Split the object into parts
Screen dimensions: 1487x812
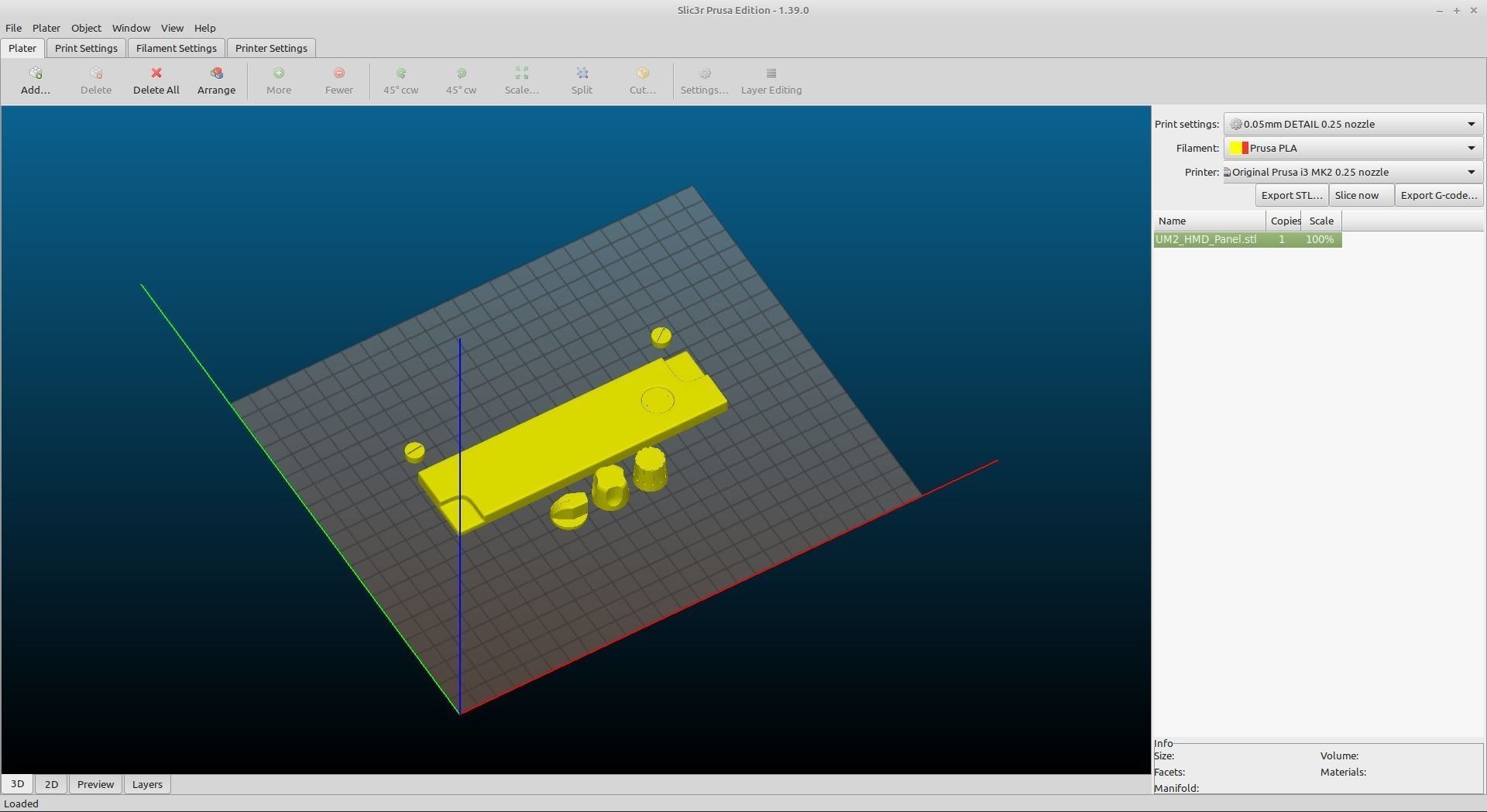click(582, 81)
